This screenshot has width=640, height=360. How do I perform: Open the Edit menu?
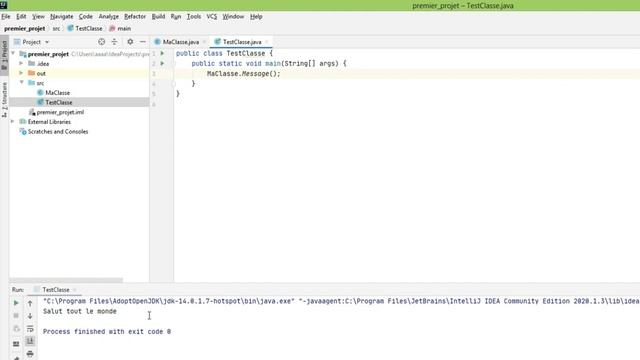tap(21, 17)
